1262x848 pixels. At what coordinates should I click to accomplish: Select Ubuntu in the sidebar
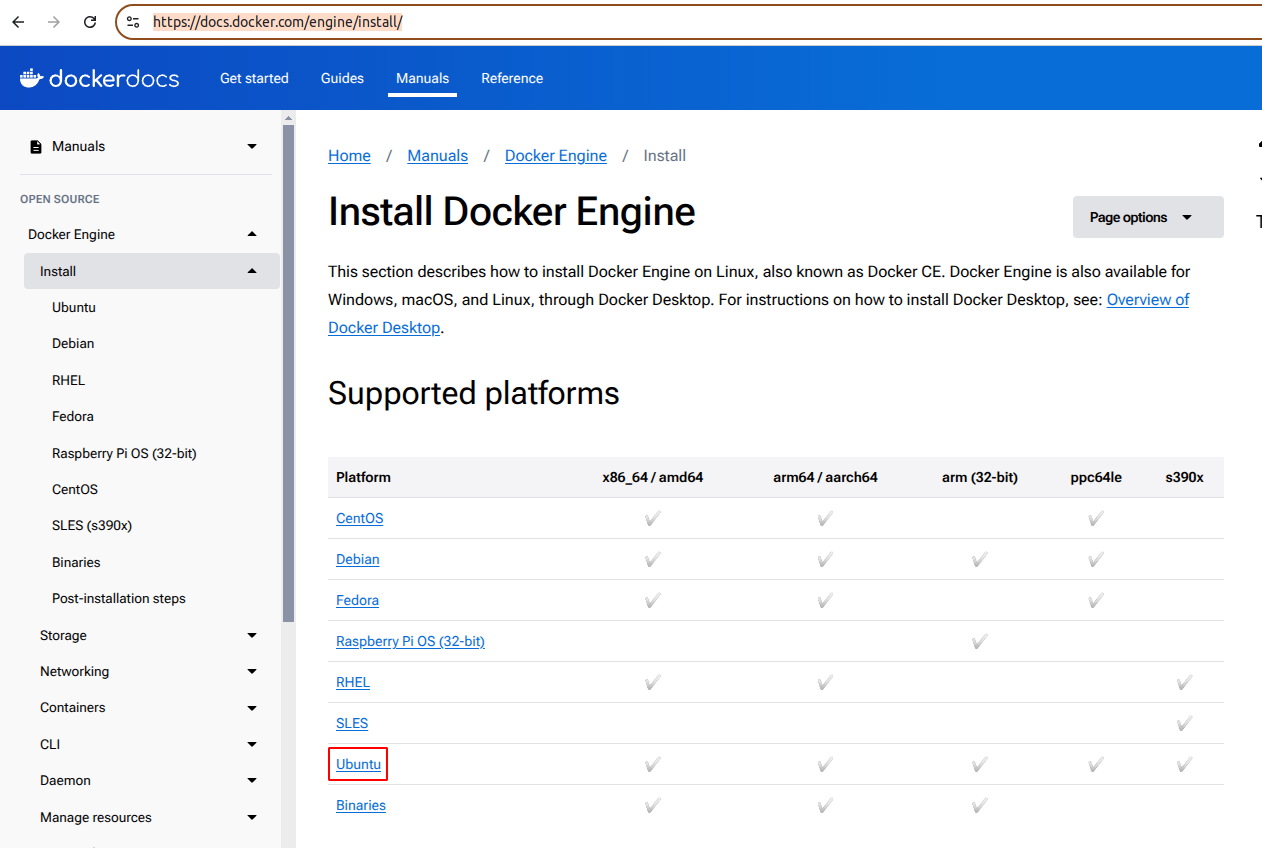74,307
